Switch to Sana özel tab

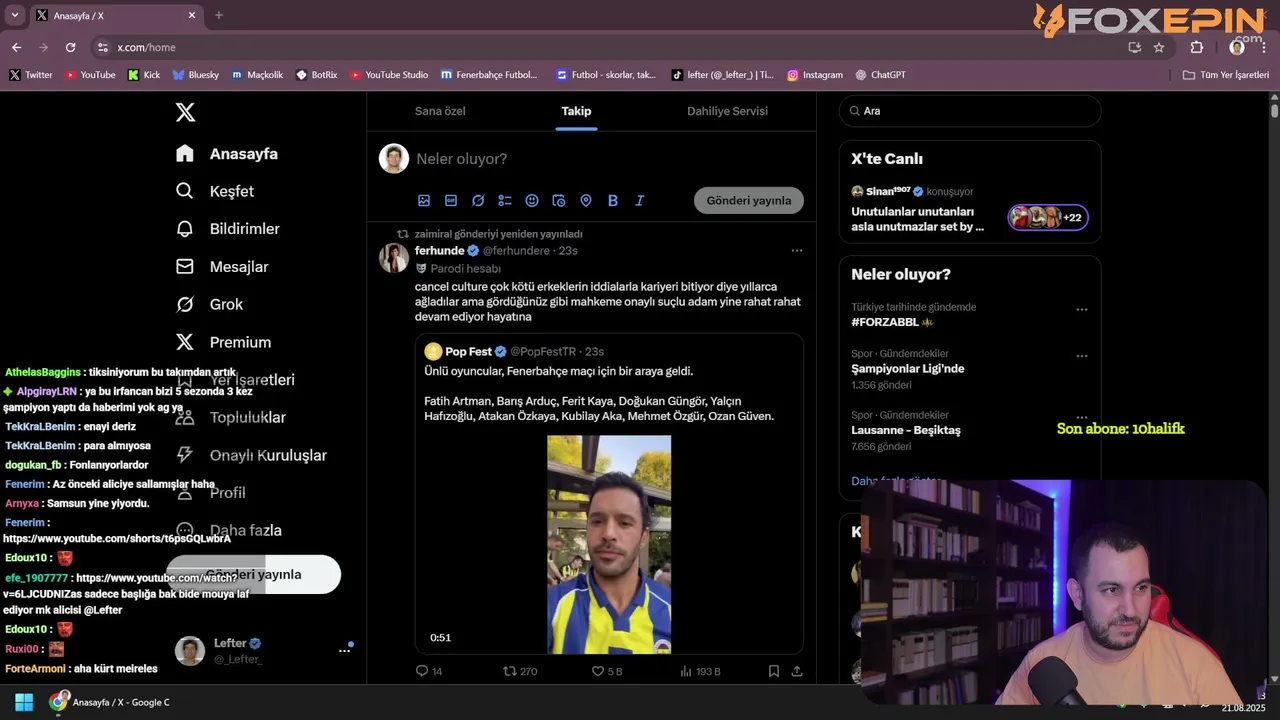tap(440, 111)
